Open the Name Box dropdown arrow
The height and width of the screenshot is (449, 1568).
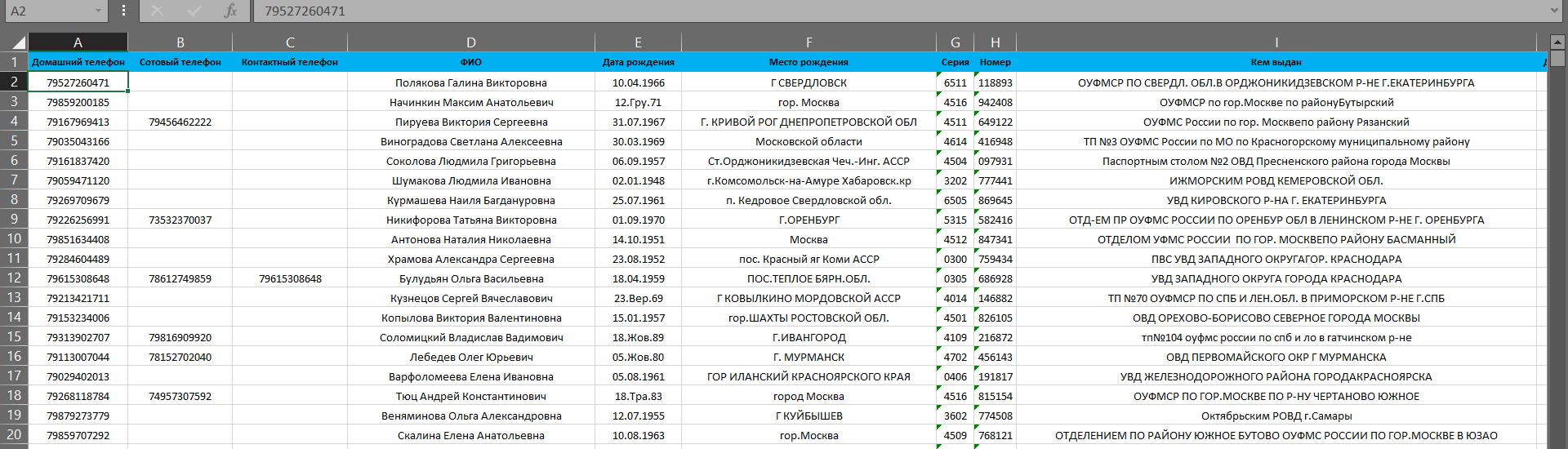click(x=99, y=11)
